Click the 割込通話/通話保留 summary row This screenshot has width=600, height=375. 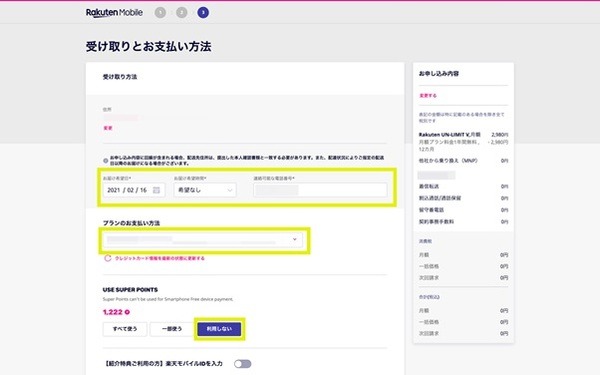coord(463,198)
